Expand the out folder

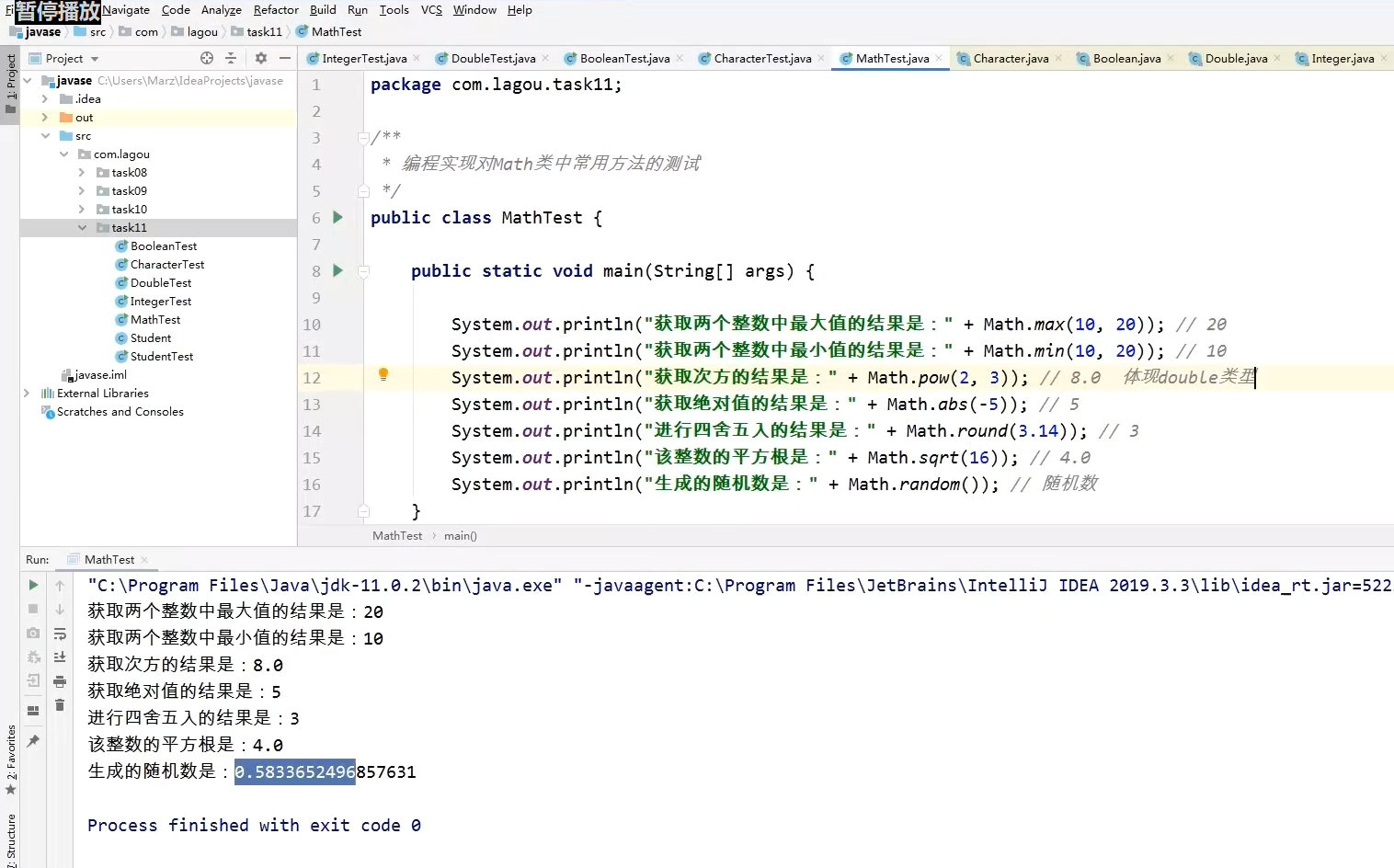(x=45, y=117)
